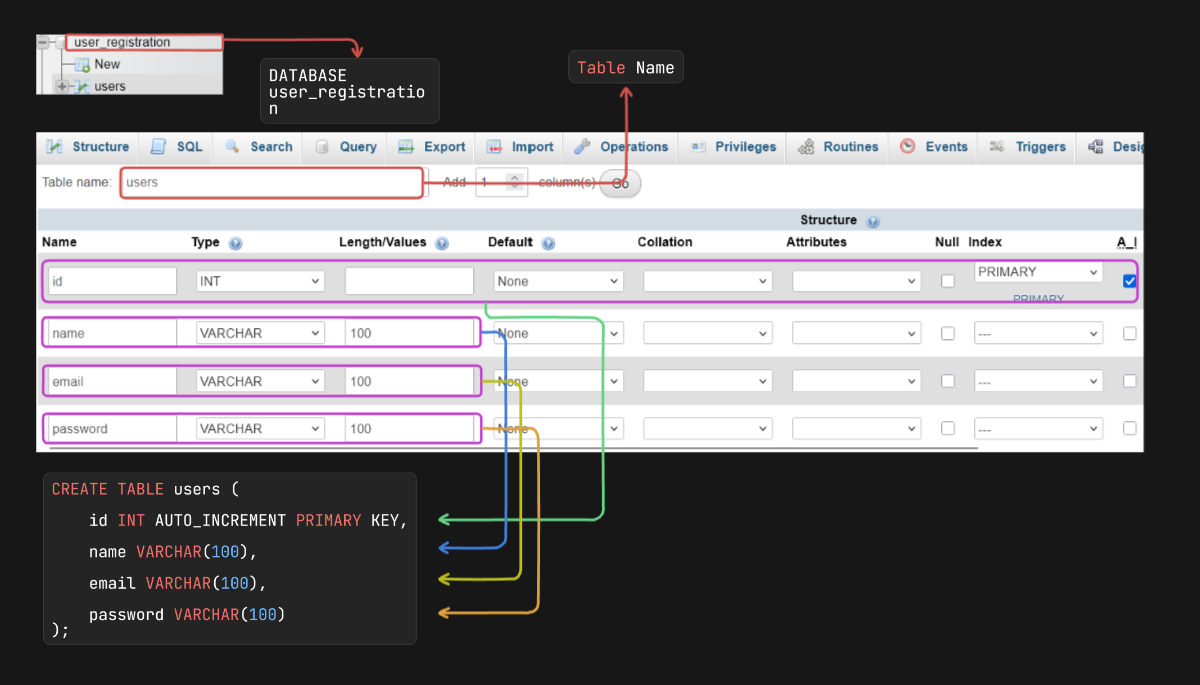
Task: Open the VARCHAR type dropdown for password
Action: (x=260, y=428)
